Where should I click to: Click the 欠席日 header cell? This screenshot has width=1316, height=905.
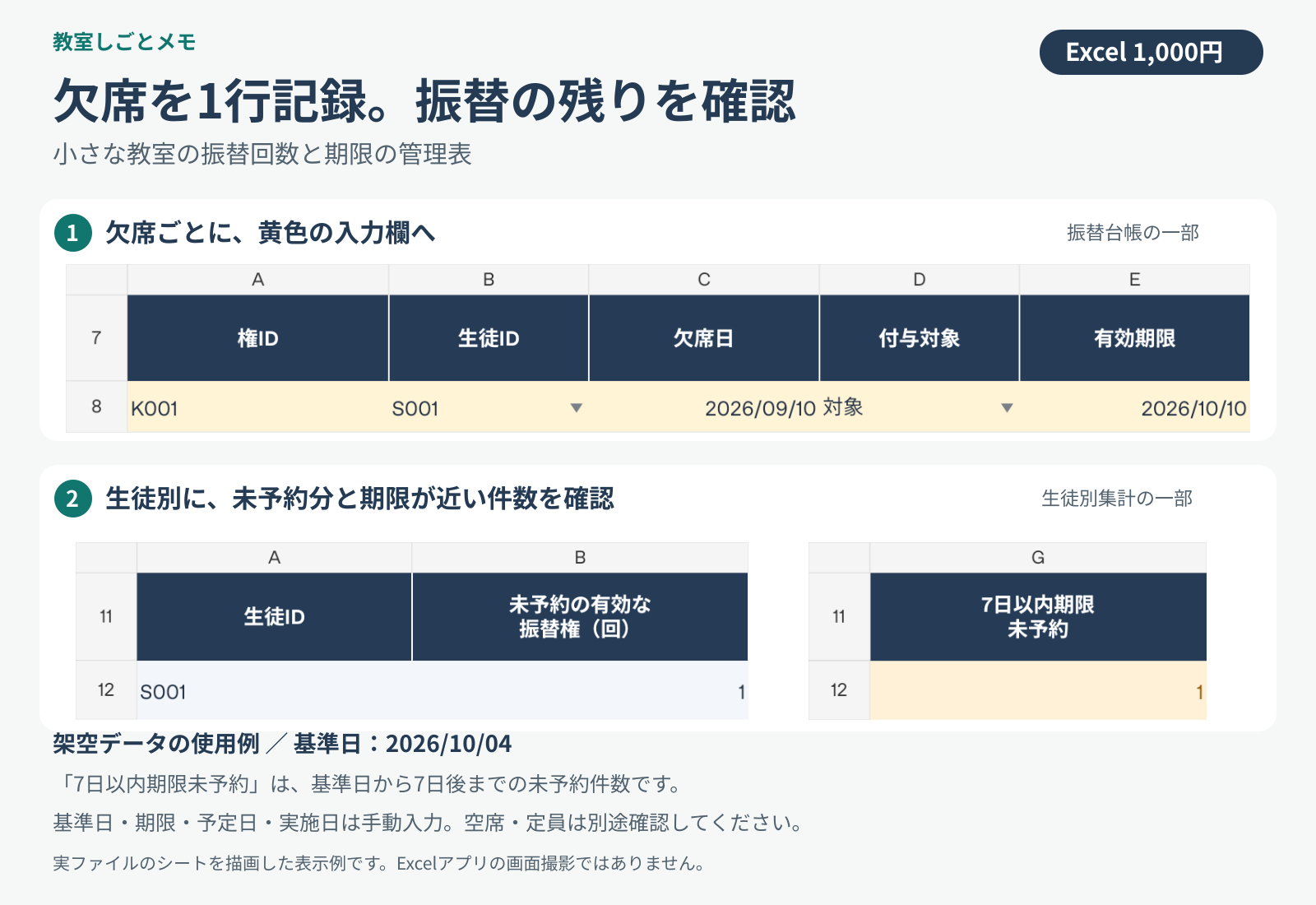click(704, 338)
